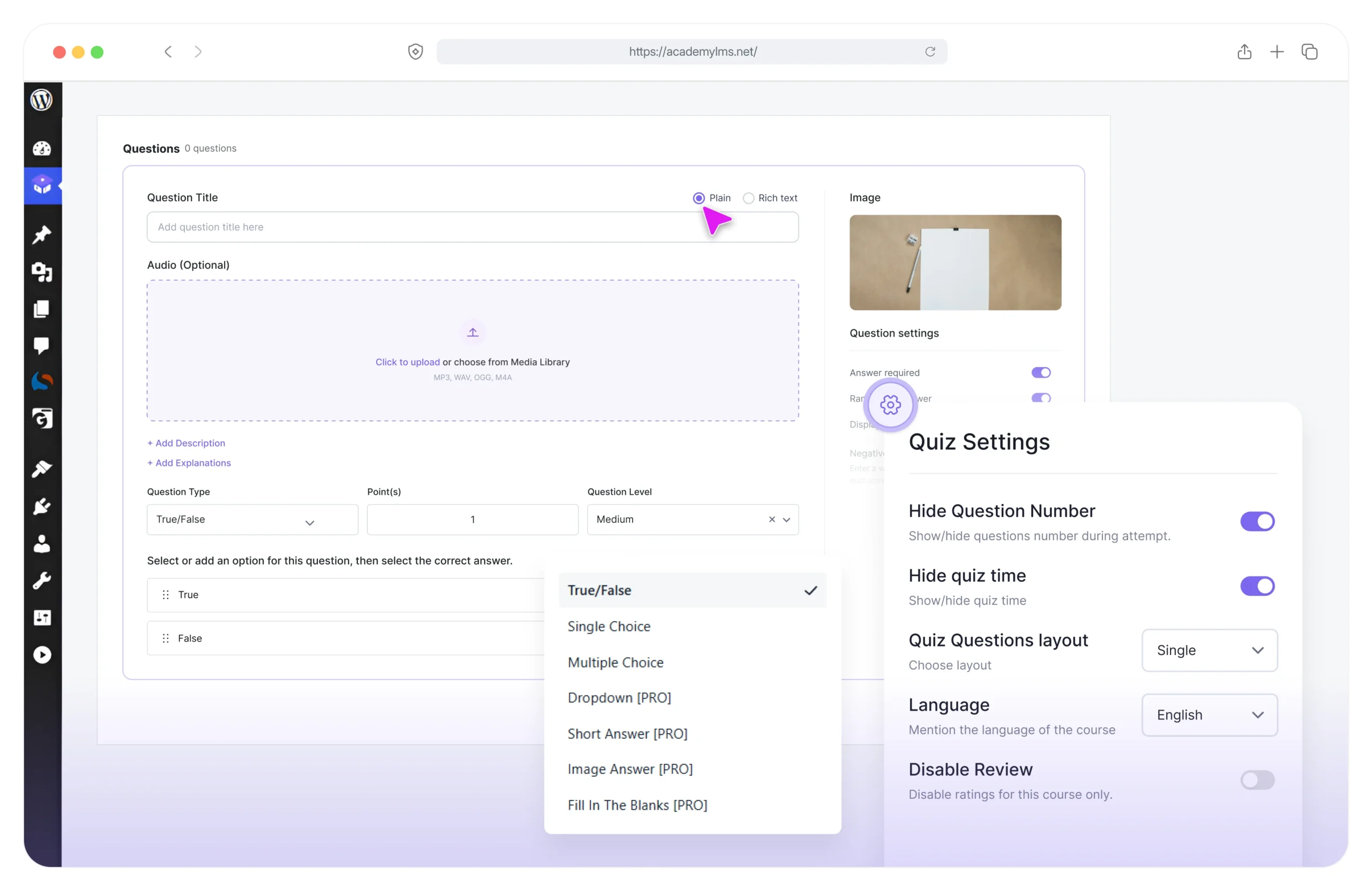This screenshot has width=1372, height=891.
Task: Open Settings via the sliders icon
Action: tap(41, 618)
